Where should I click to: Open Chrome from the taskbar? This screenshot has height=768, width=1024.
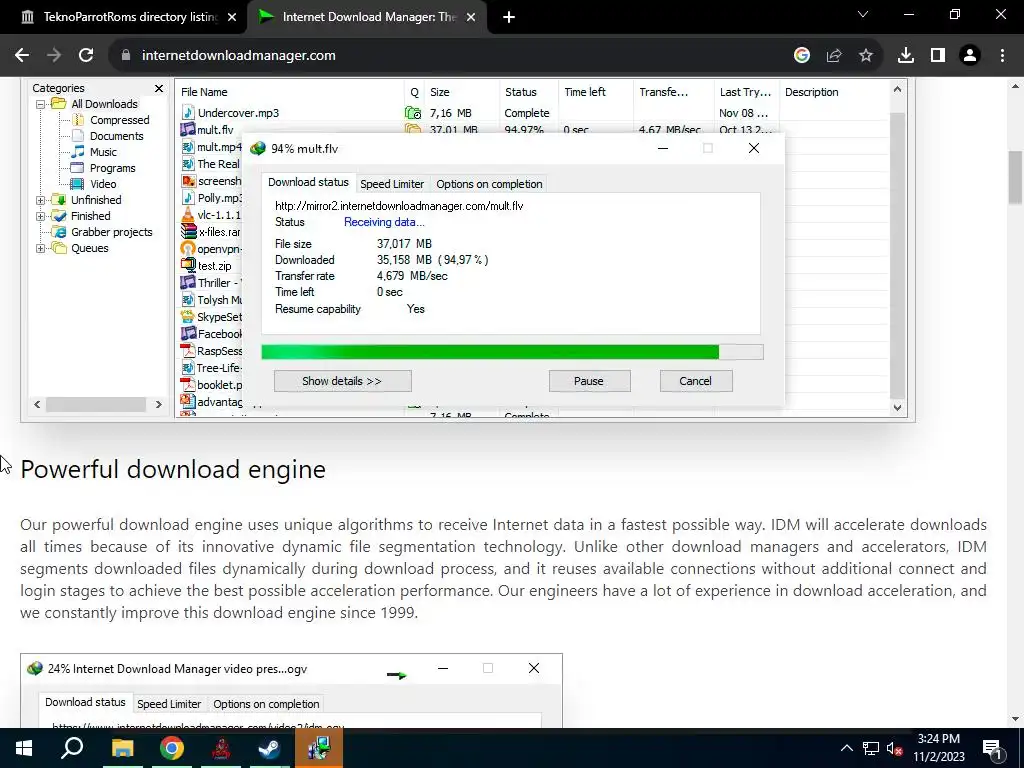[172, 748]
